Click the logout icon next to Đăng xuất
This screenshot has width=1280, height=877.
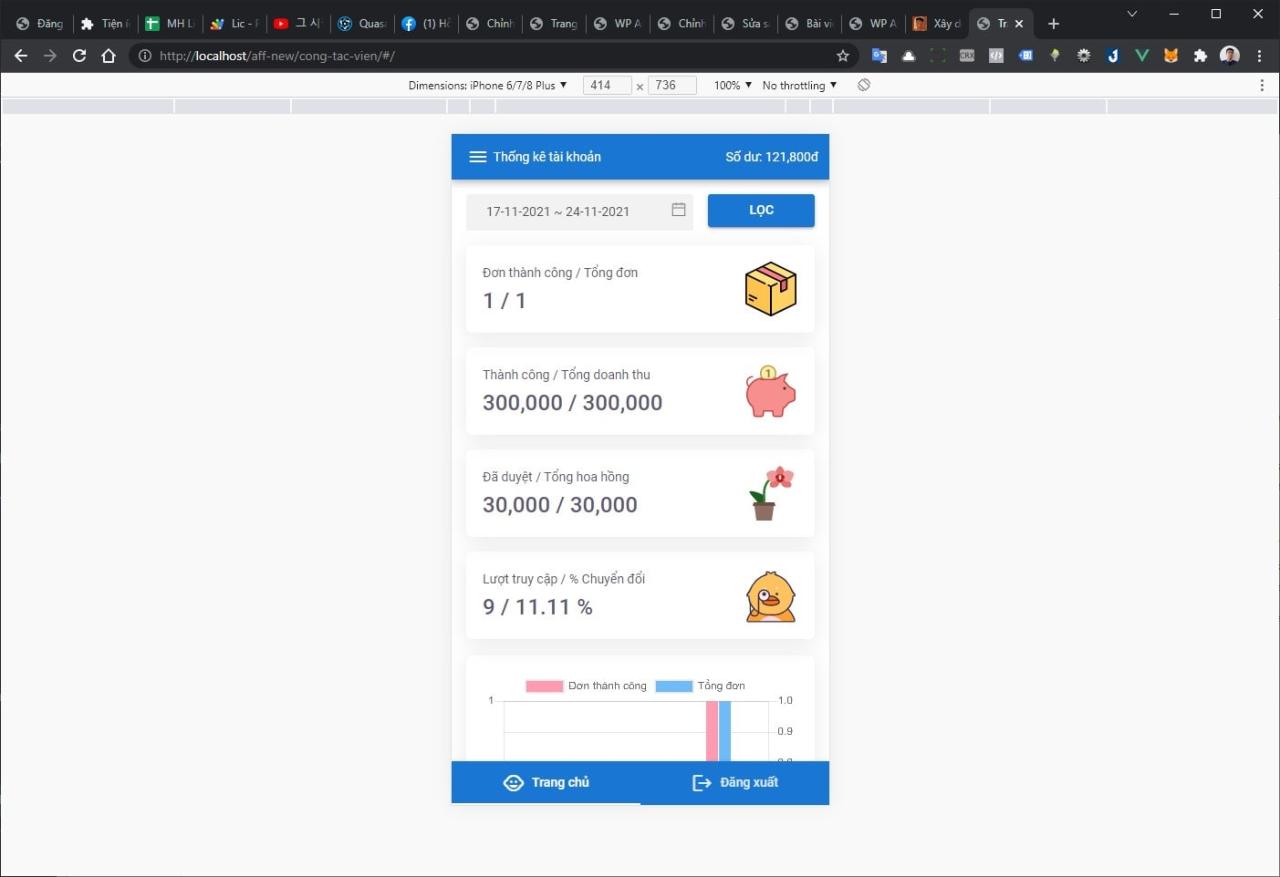tap(701, 782)
